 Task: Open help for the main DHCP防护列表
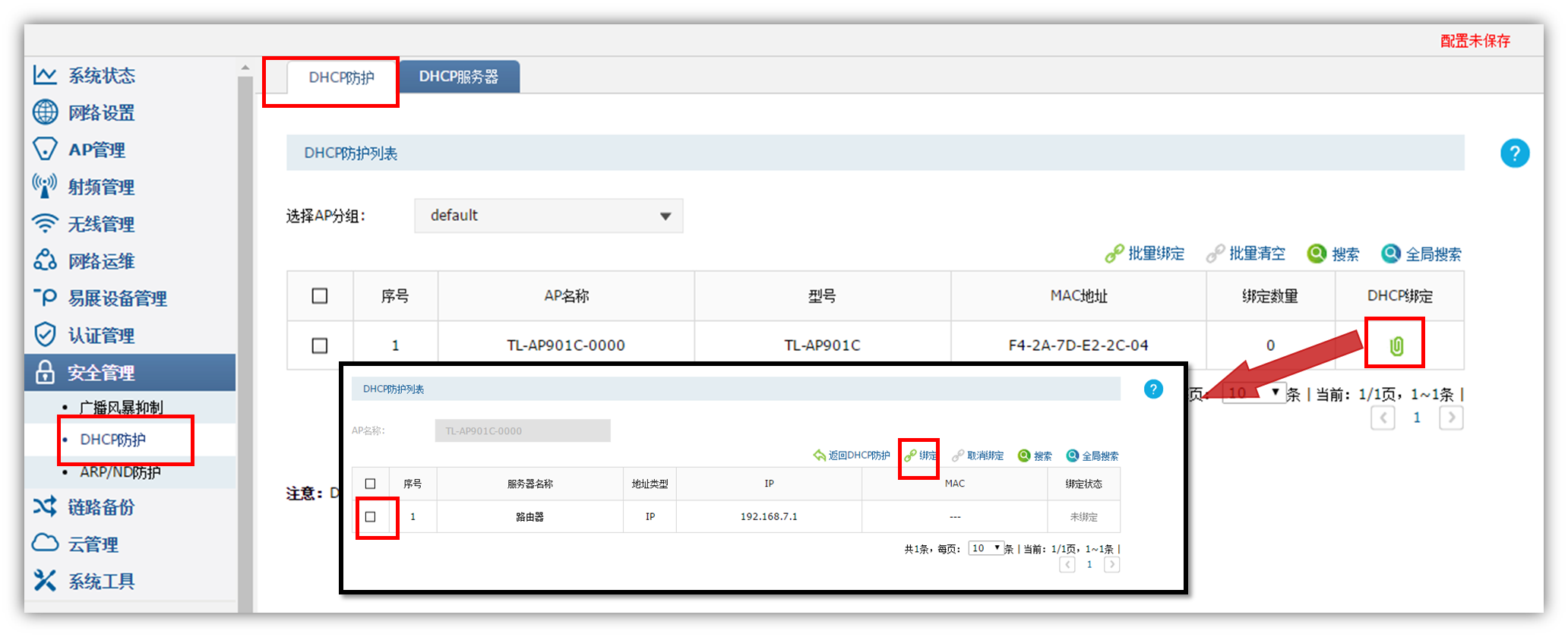tap(1514, 153)
